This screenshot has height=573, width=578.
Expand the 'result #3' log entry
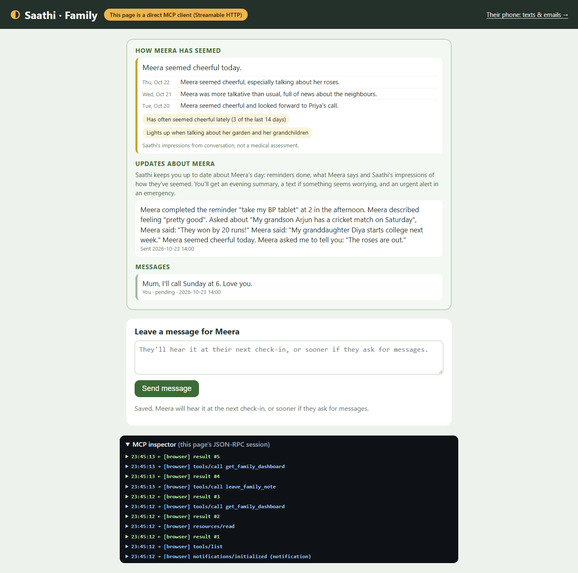click(x=173, y=497)
